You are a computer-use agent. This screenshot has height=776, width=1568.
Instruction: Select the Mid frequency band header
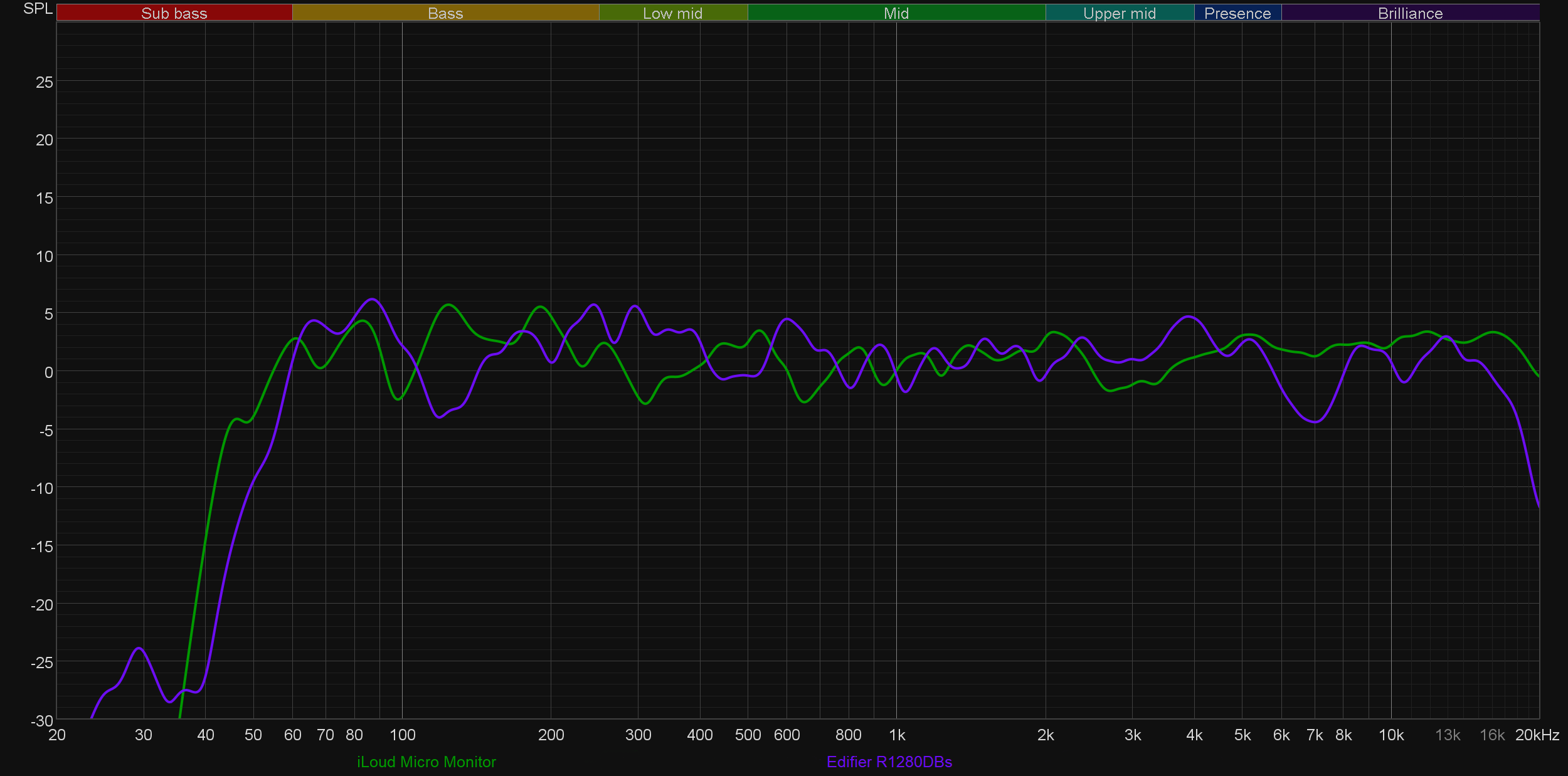click(x=896, y=13)
